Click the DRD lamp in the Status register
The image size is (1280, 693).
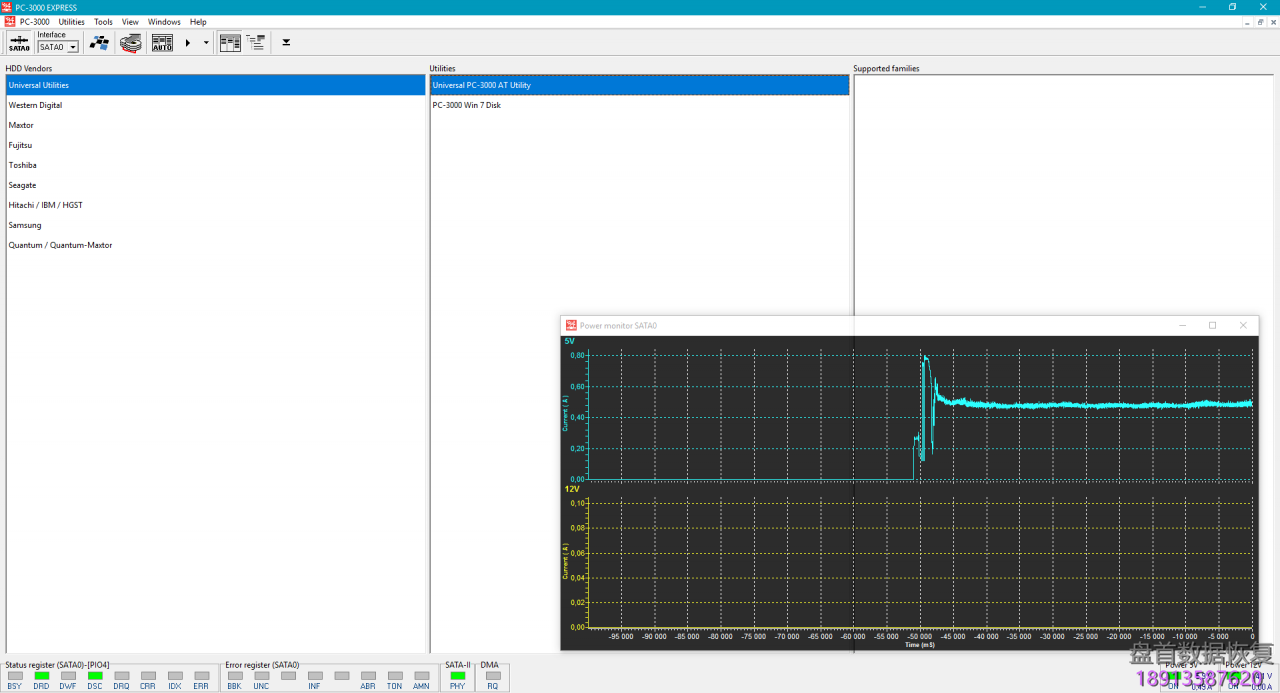coord(41,677)
